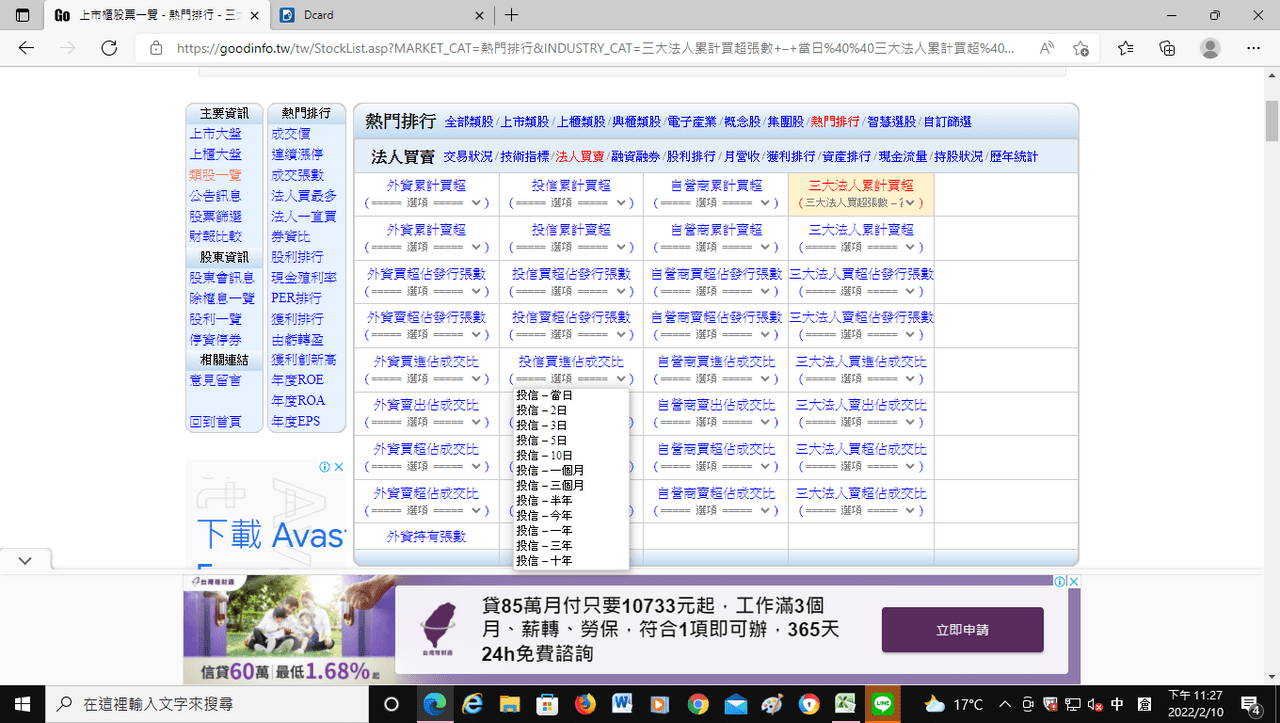Open 年度ROE ranking link

coord(297,380)
